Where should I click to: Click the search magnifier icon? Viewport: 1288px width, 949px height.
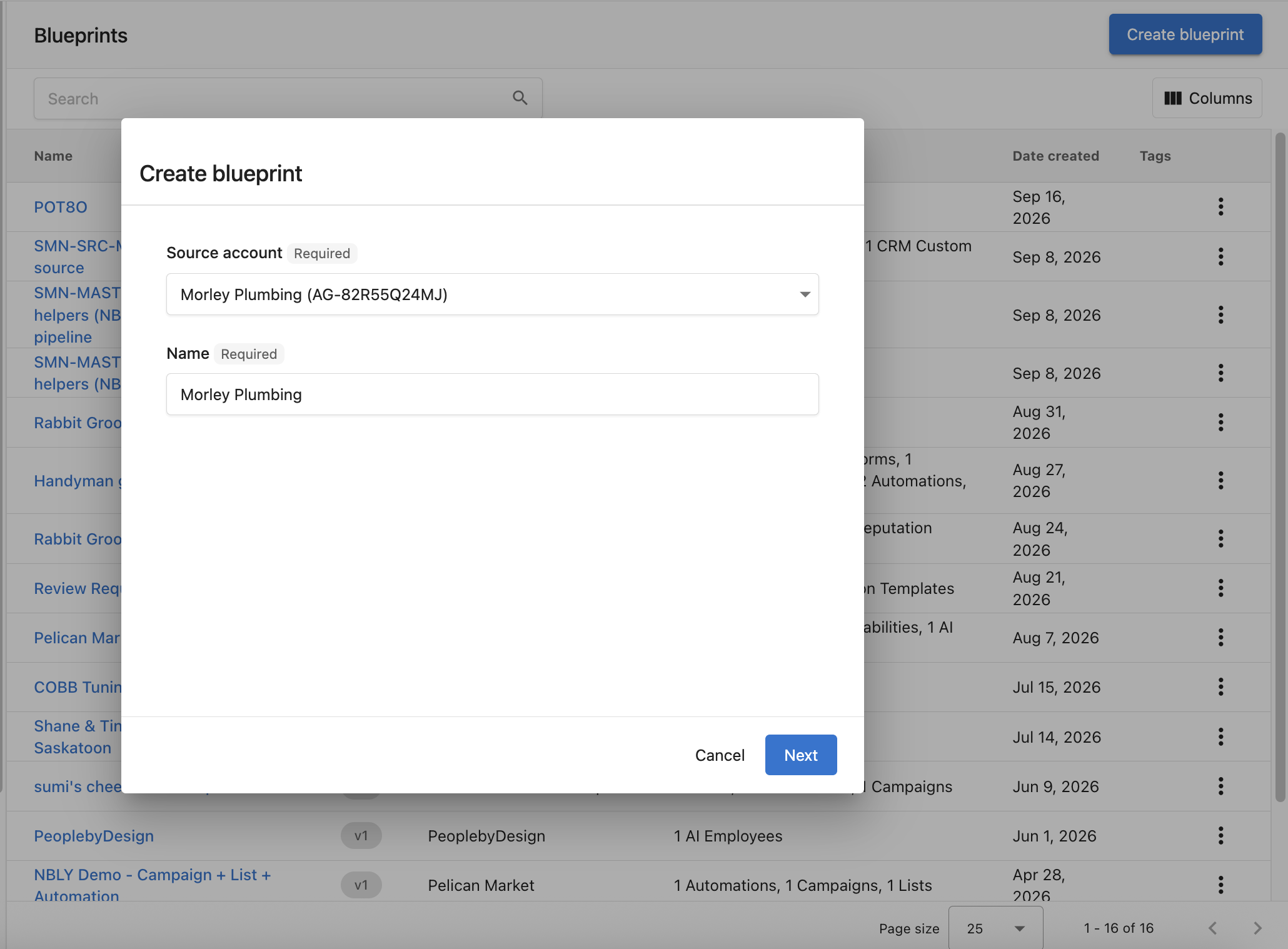520,98
